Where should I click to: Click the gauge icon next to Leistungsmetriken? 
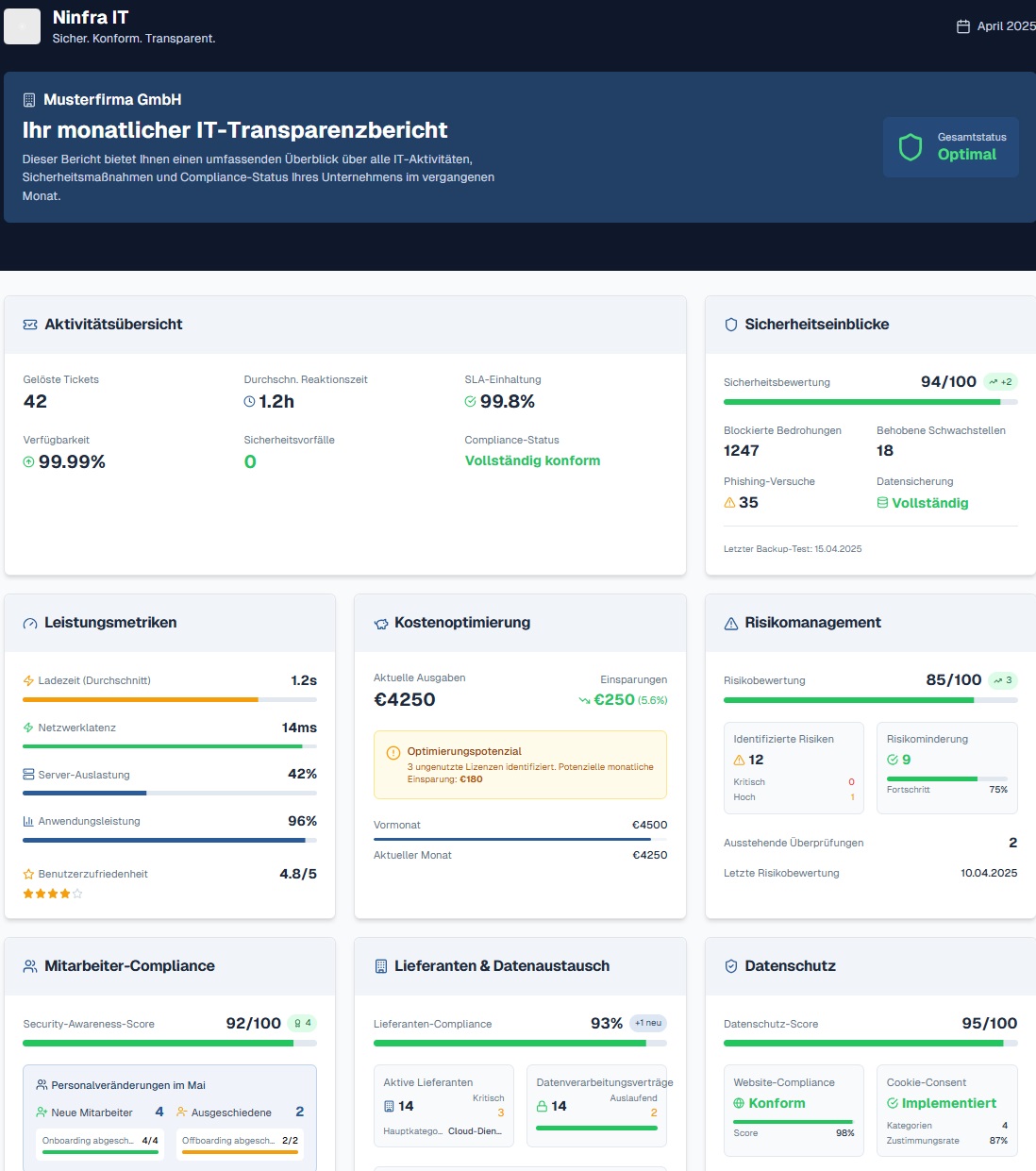coord(30,624)
